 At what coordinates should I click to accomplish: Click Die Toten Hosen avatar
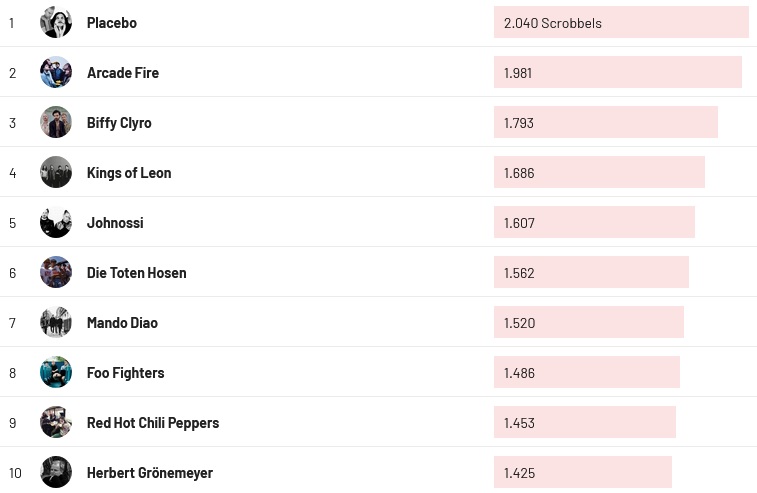click(x=56, y=272)
